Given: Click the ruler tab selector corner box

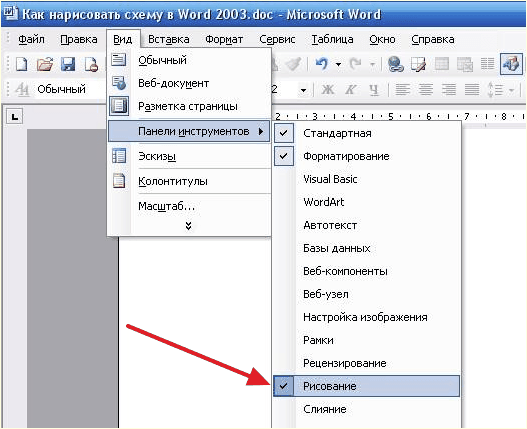Looking at the screenshot, I should point(14,117).
